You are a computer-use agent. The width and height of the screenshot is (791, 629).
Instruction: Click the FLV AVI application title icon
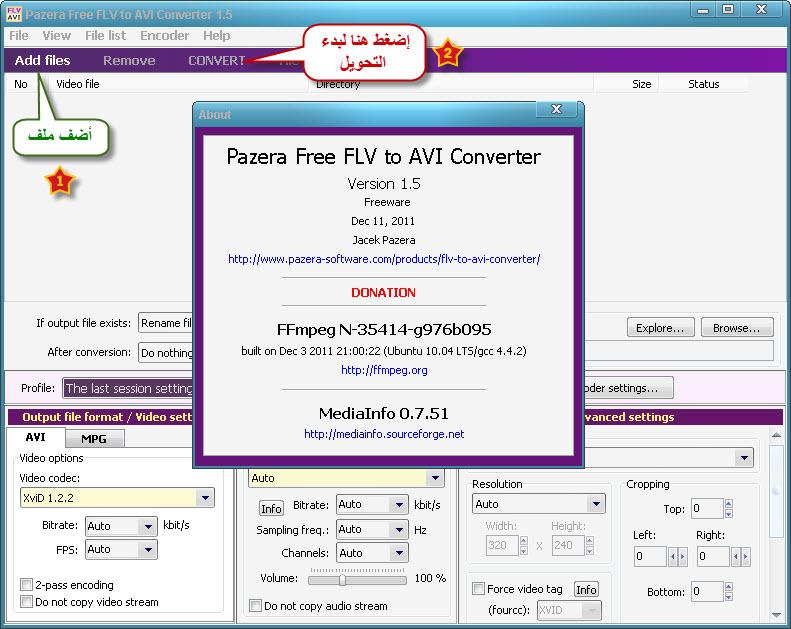[14, 14]
